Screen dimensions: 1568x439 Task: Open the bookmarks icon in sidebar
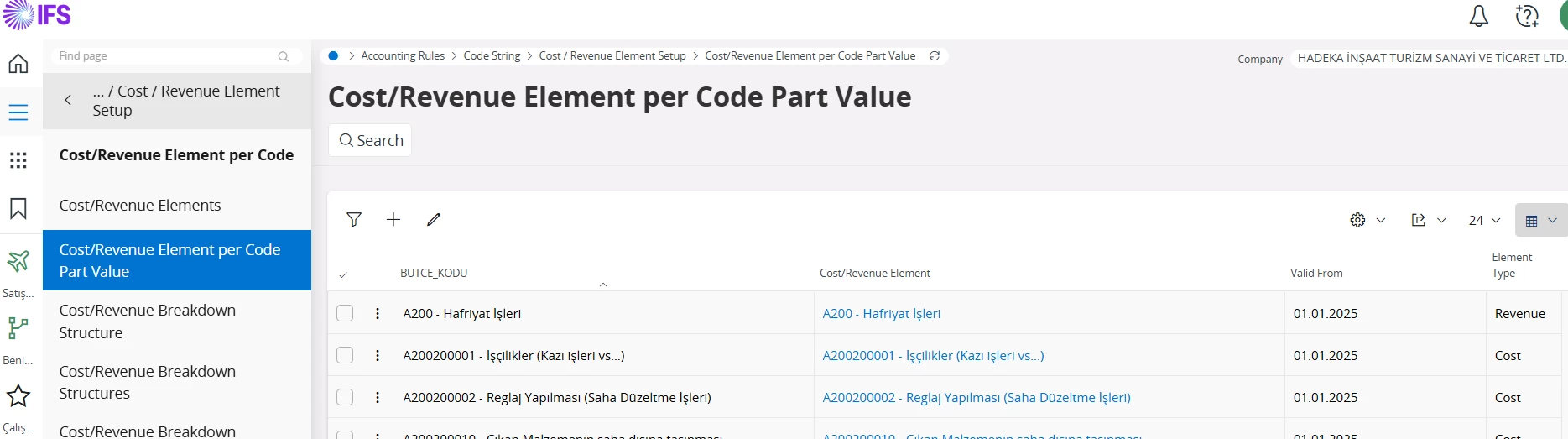[x=18, y=208]
